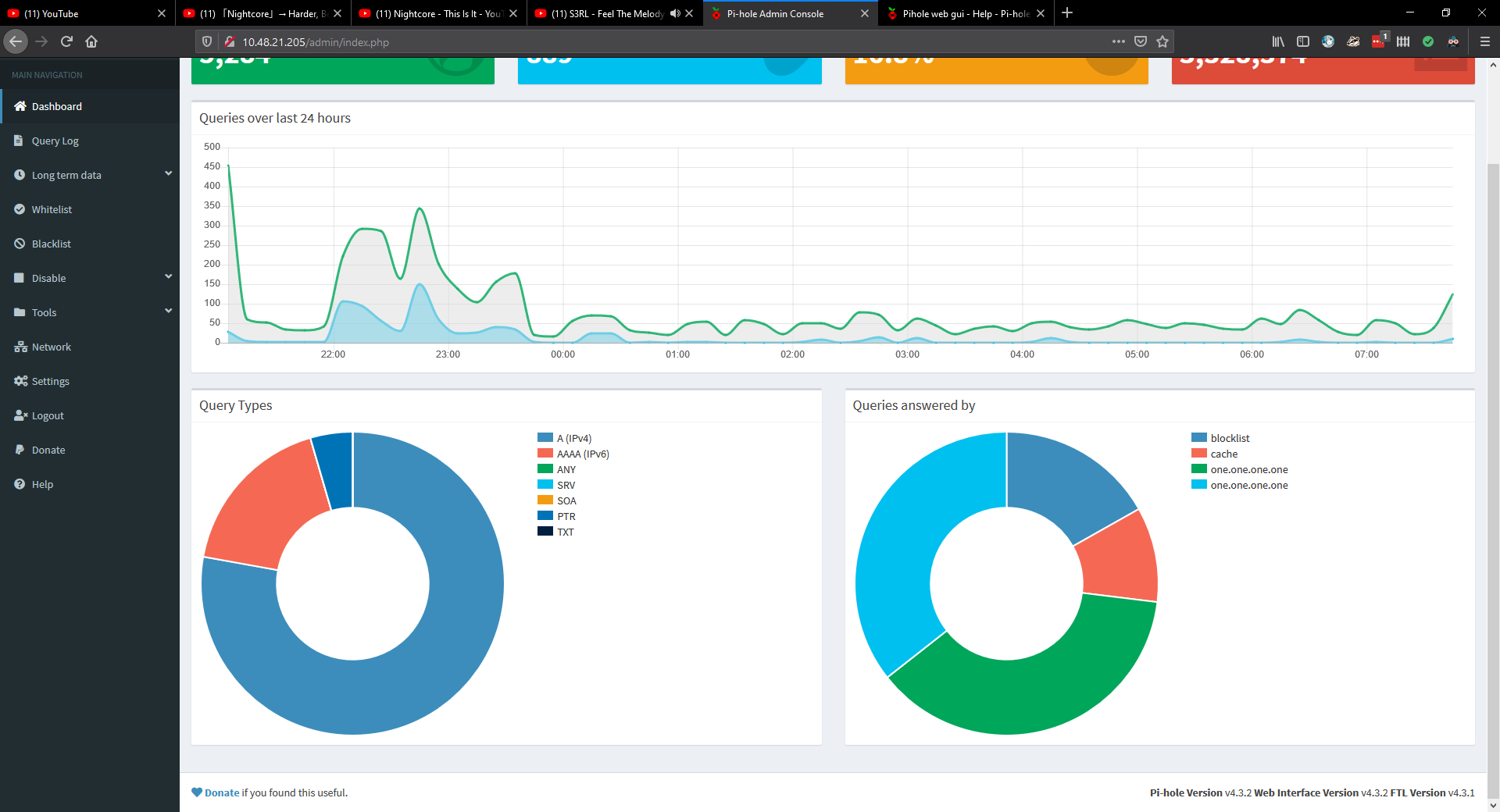Open Settings gears icon

20,381
